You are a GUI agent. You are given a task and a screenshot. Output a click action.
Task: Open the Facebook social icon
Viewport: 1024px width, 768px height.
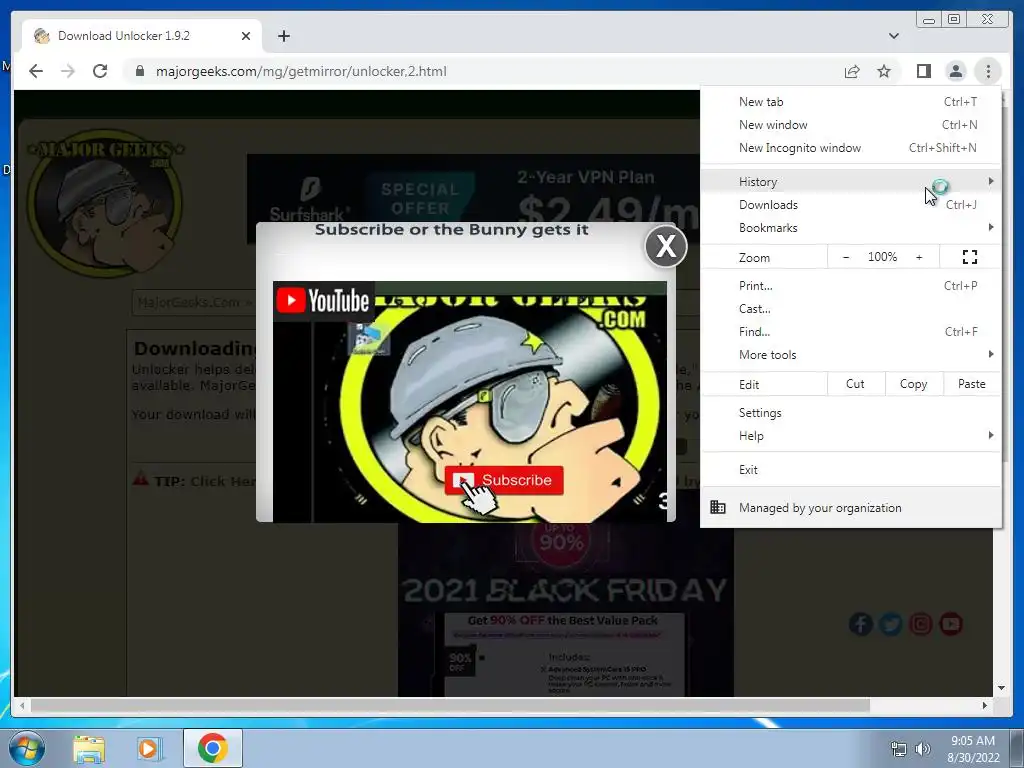pos(861,624)
